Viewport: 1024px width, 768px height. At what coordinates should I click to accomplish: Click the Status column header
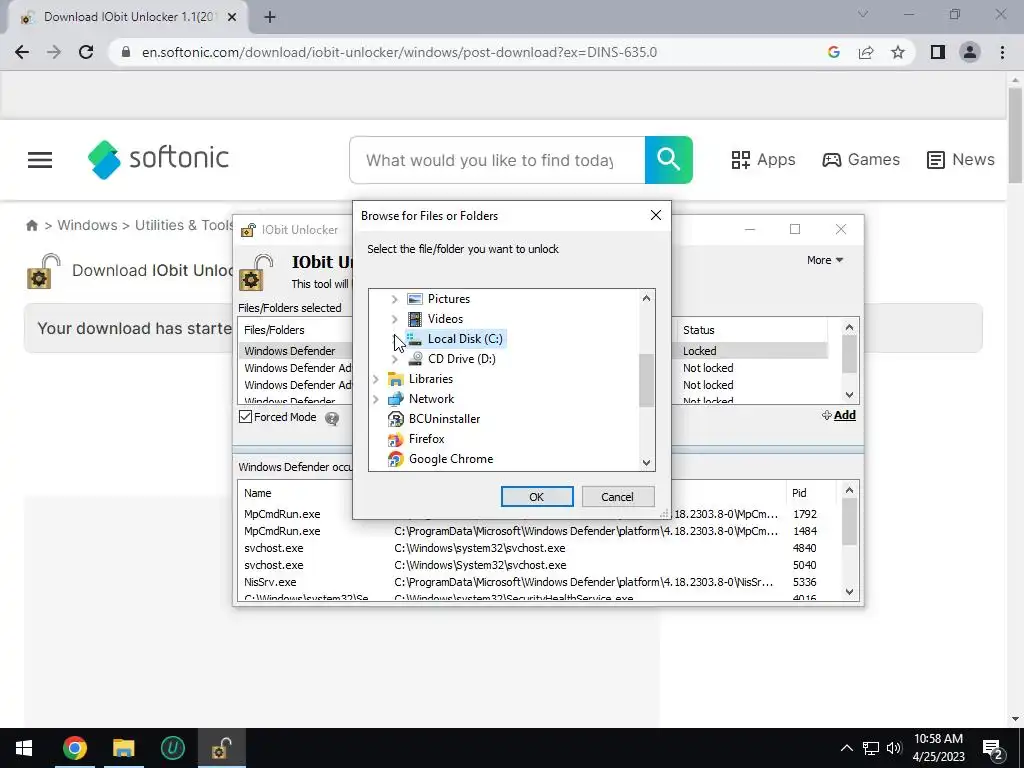699,330
